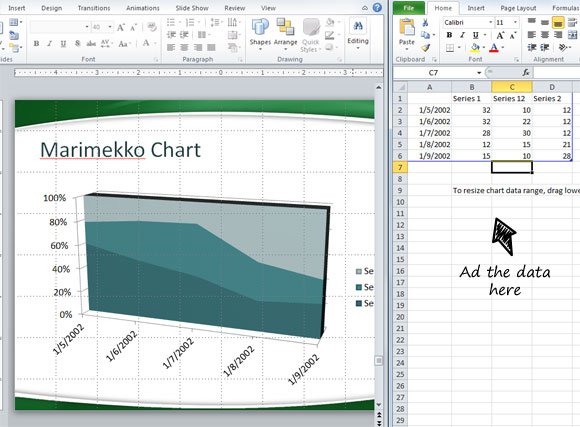The image size is (580, 427).
Task: Click Decrease Font Size in Excel
Action: [513, 36]
